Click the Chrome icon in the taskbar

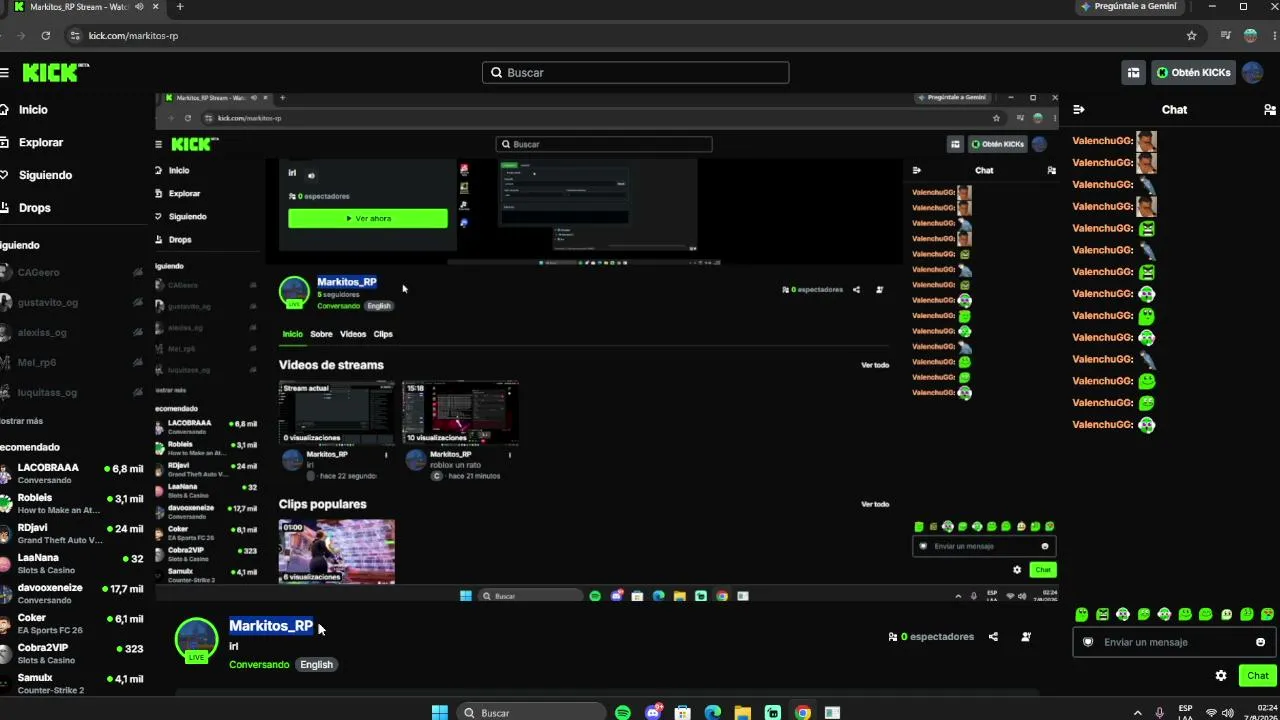803,713
